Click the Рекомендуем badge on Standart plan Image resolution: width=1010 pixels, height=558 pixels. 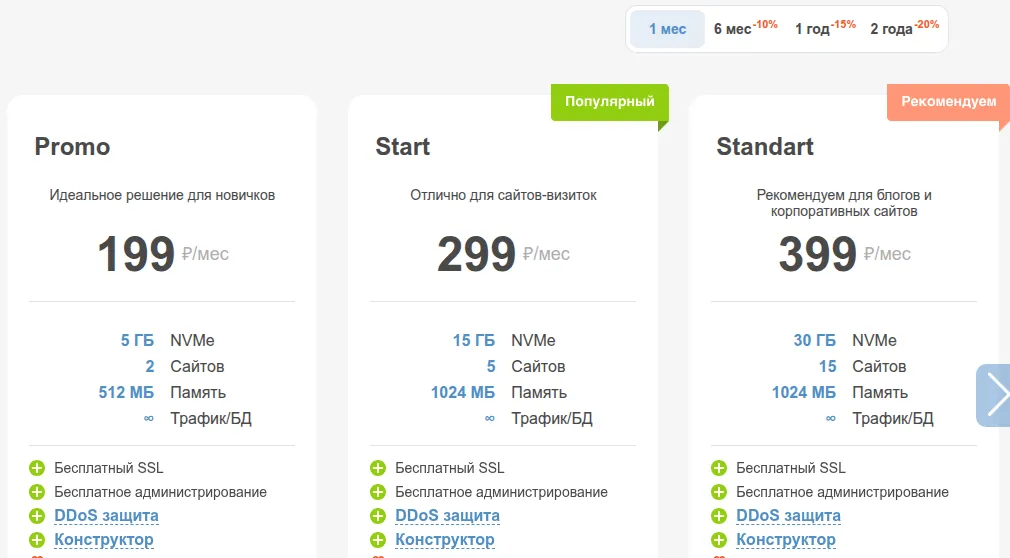pos(948,102)
